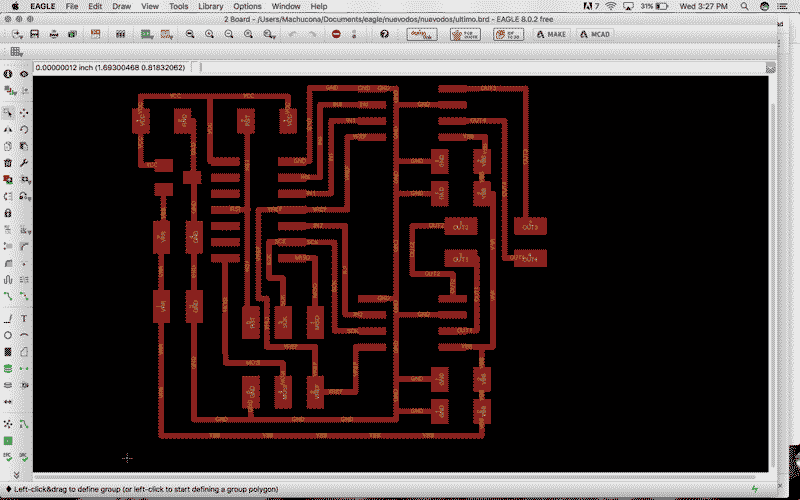Toggle the Show eye tool
The width and height of the screenshot is (800, 500).
24,74
